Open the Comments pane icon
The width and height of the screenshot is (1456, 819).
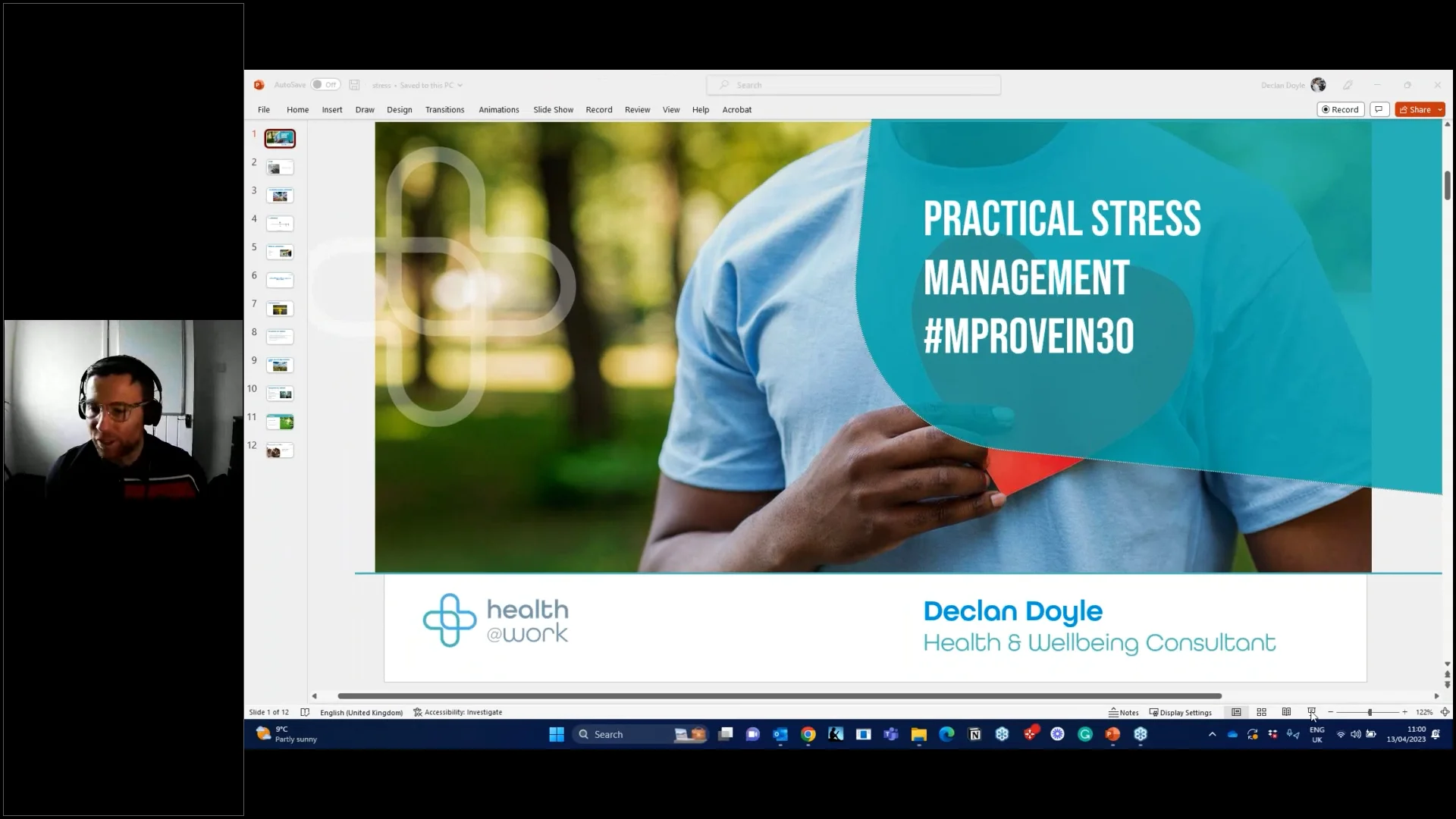1379,109
